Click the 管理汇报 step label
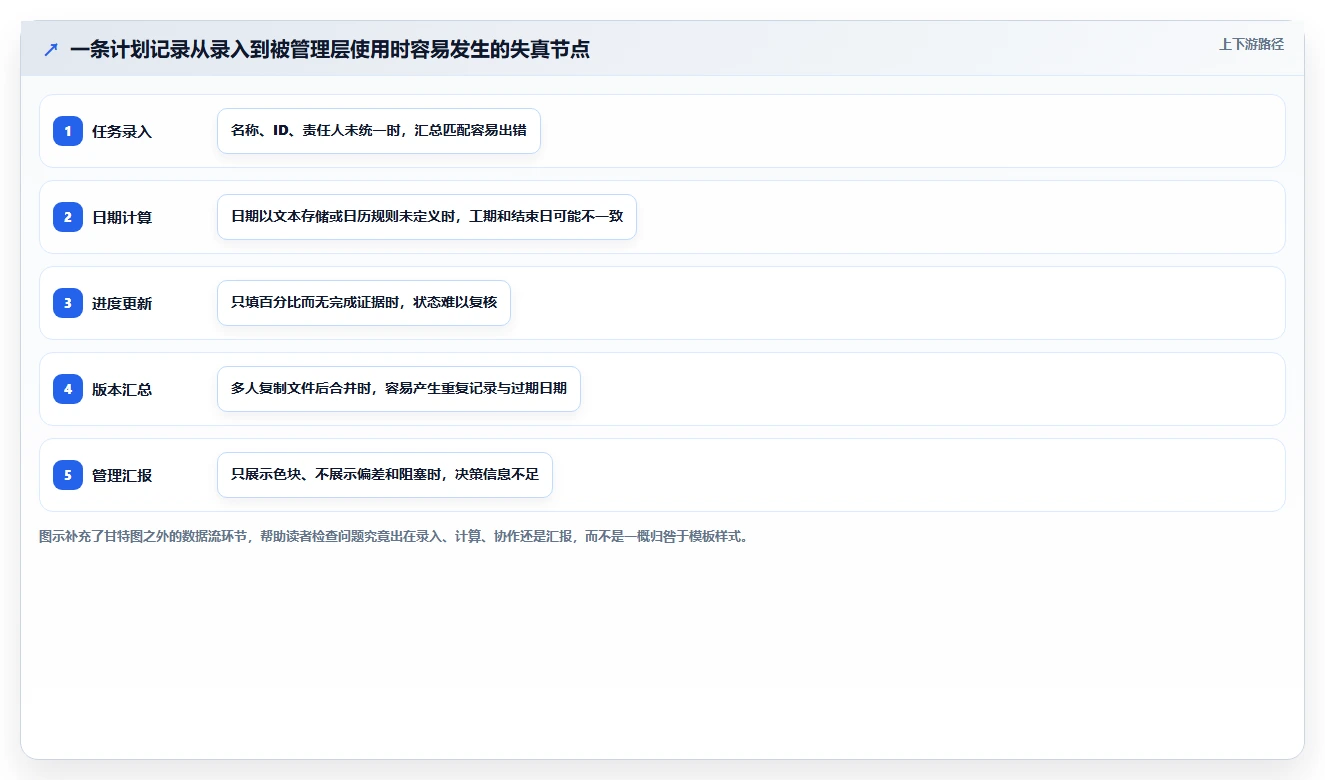 point(122,475)
